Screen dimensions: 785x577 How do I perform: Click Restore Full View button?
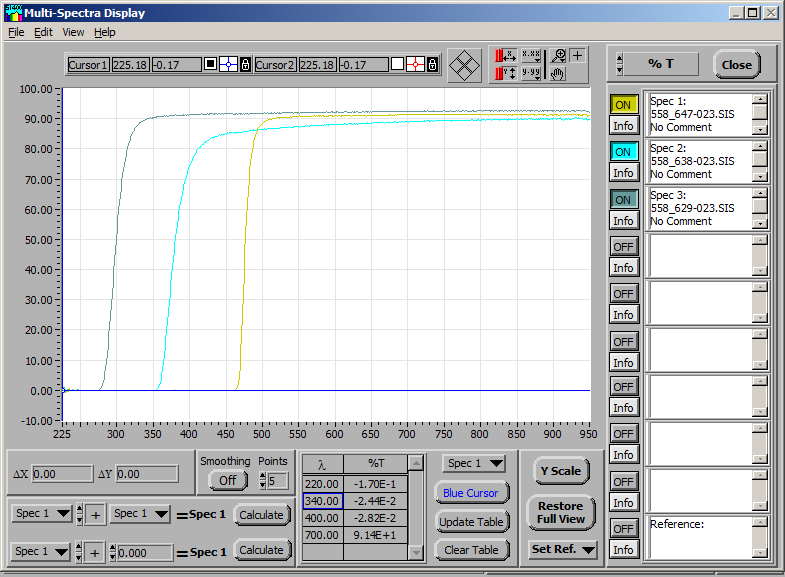560,513
